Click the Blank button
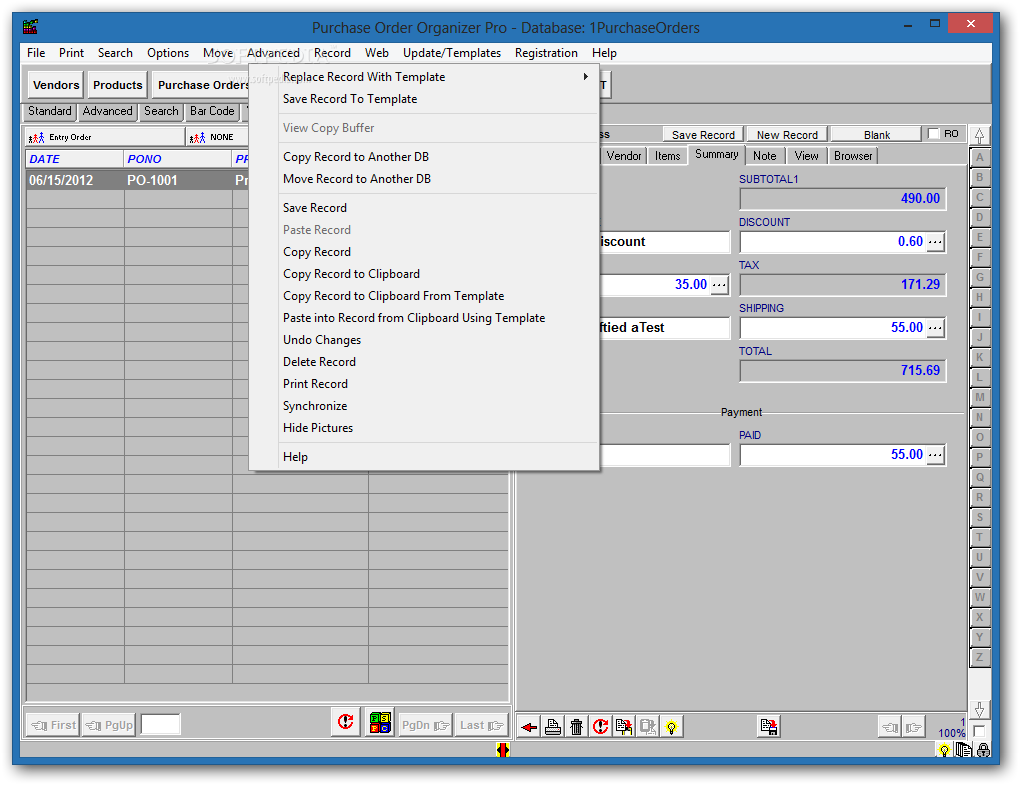 pyautogui.click(x=876, y=135)
